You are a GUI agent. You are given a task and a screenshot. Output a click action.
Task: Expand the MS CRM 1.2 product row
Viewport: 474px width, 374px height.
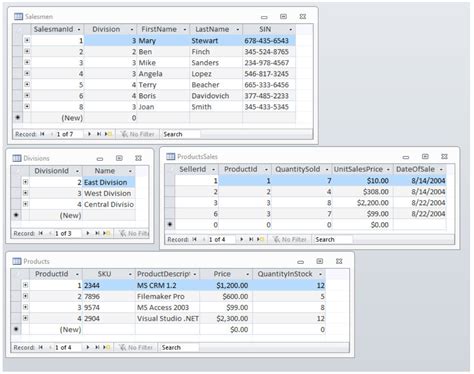click(x=26, y=285)
